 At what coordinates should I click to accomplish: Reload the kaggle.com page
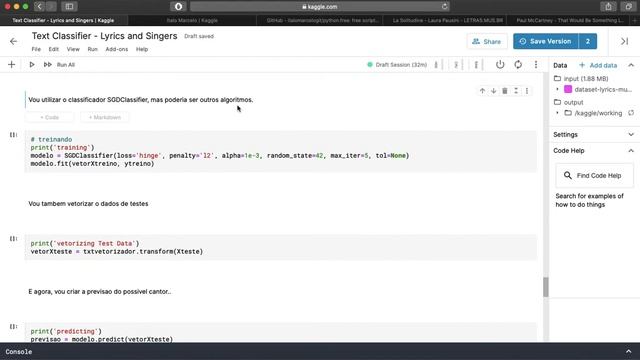pyautogui.click(x=444, y=7)
